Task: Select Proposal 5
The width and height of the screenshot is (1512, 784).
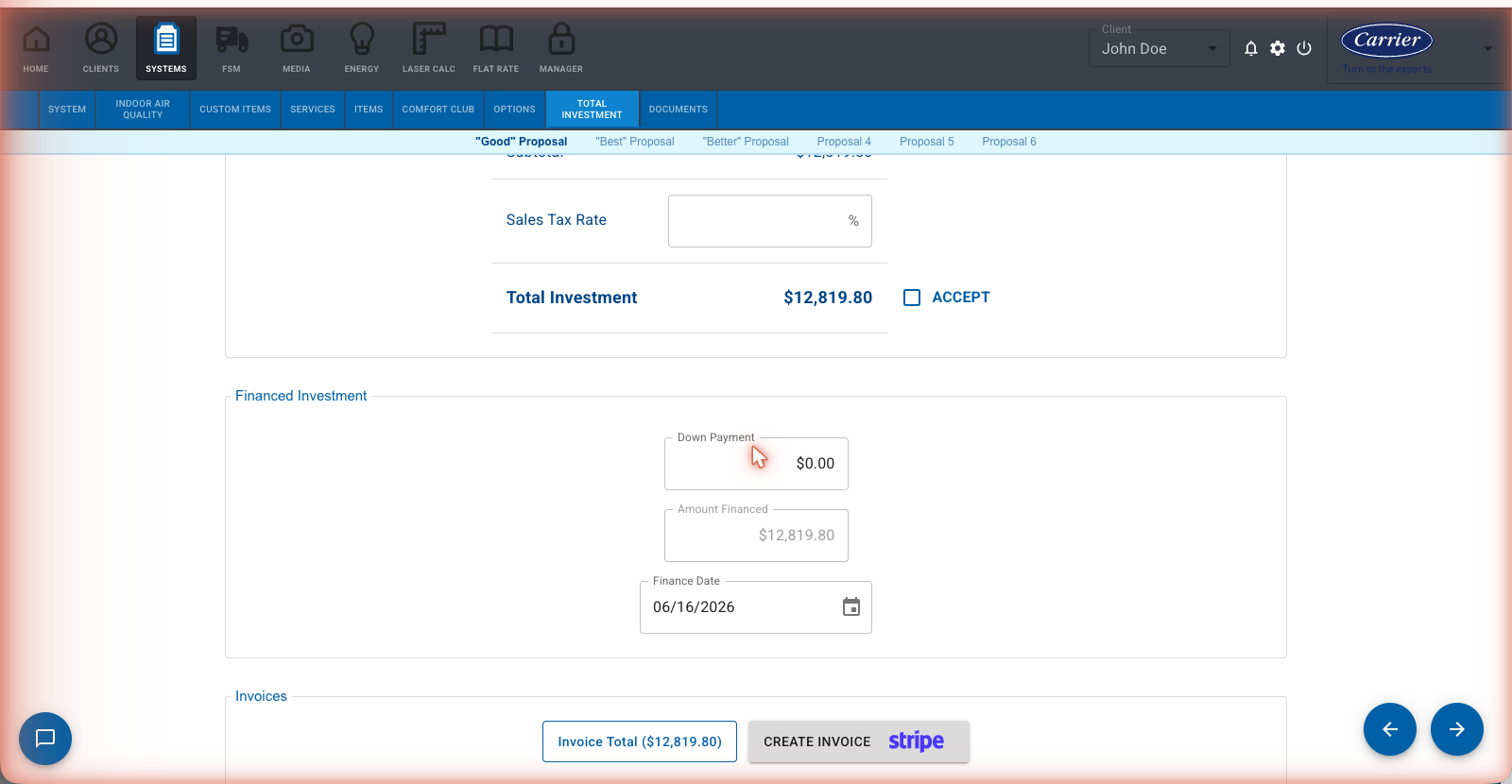Action: pos(927,142)
